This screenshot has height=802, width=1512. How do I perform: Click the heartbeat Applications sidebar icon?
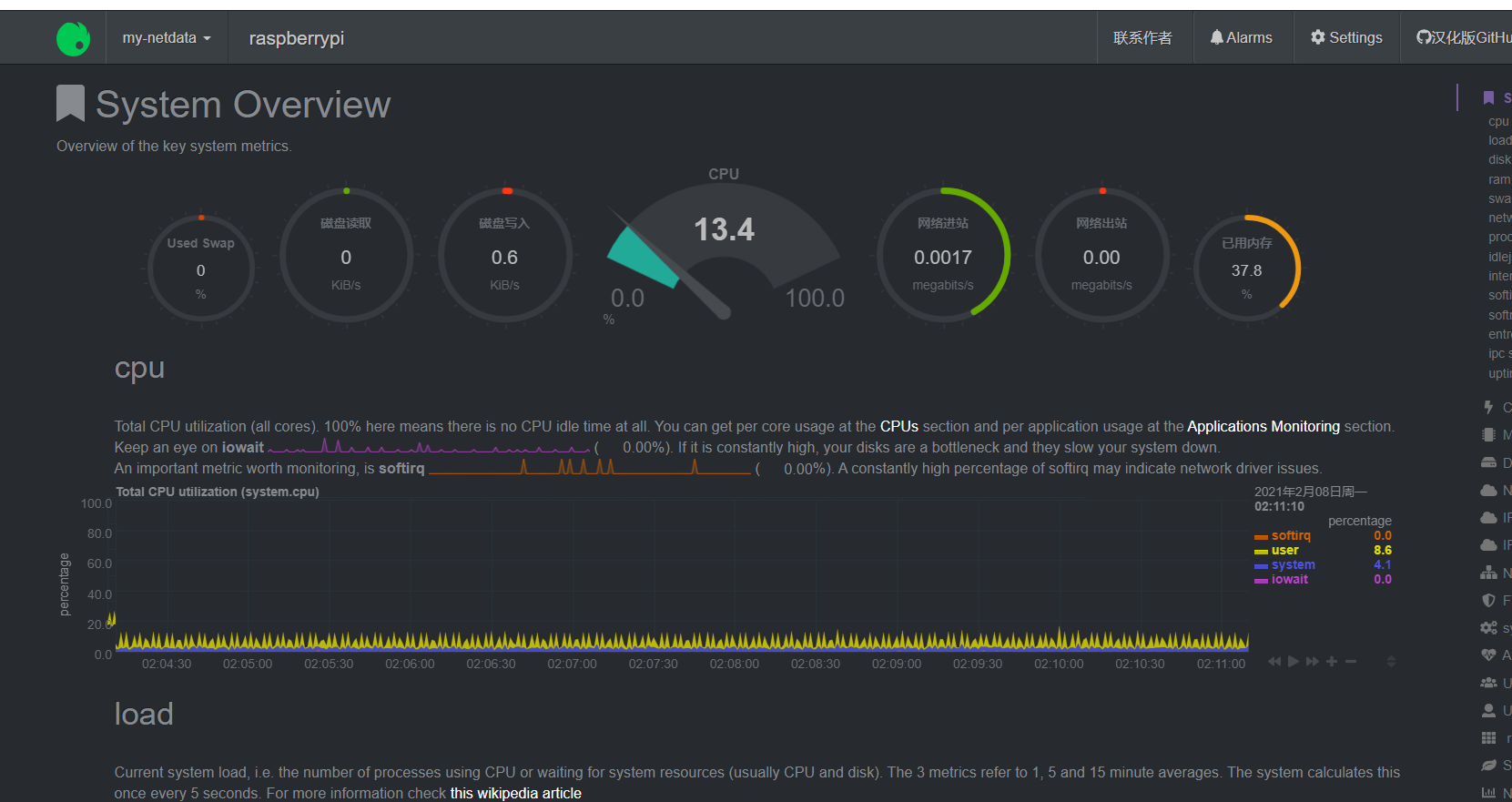pos(1488,655)
